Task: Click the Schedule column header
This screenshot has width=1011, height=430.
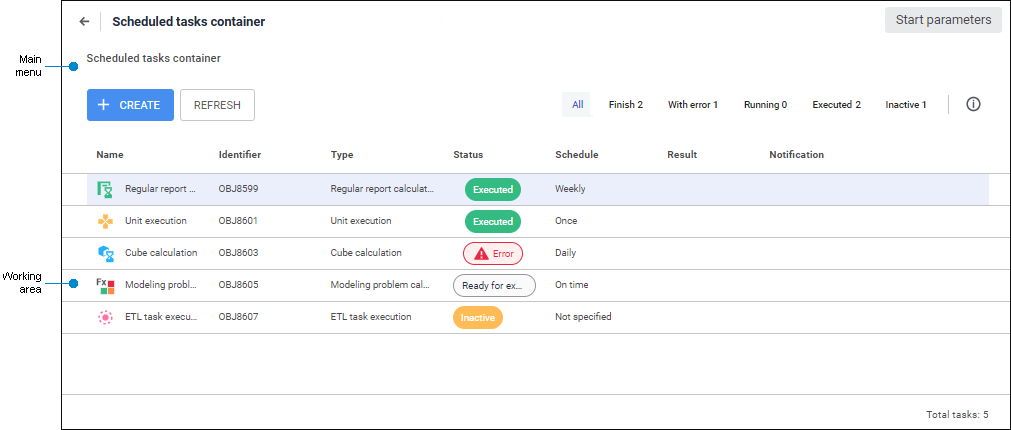Action: coord(576,155)
